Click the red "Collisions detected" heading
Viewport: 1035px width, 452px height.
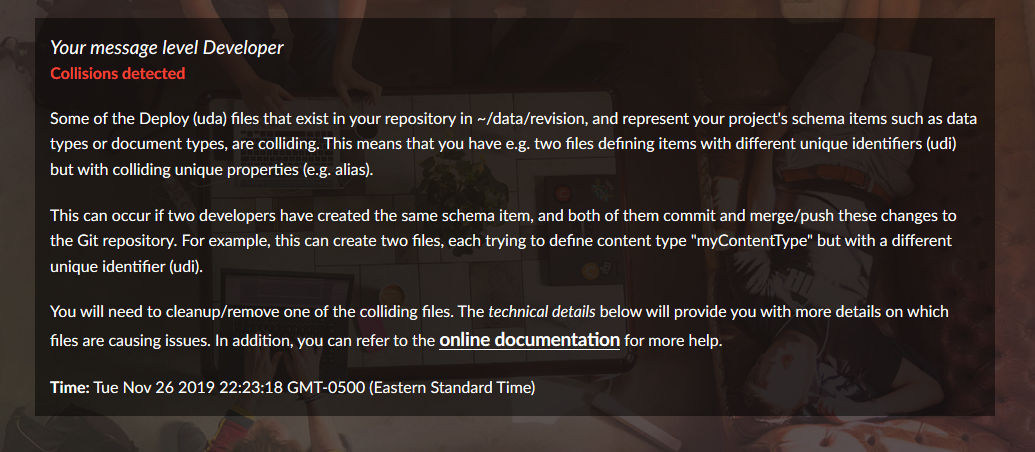[118, 73]
